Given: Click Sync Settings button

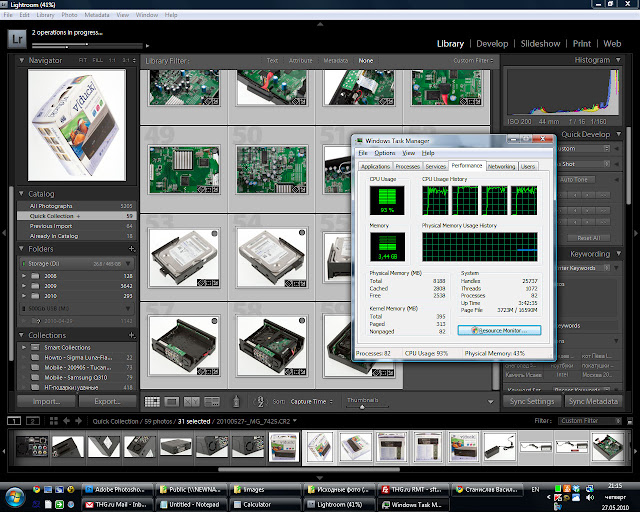Looking at the screenshot, I should 532,402.
